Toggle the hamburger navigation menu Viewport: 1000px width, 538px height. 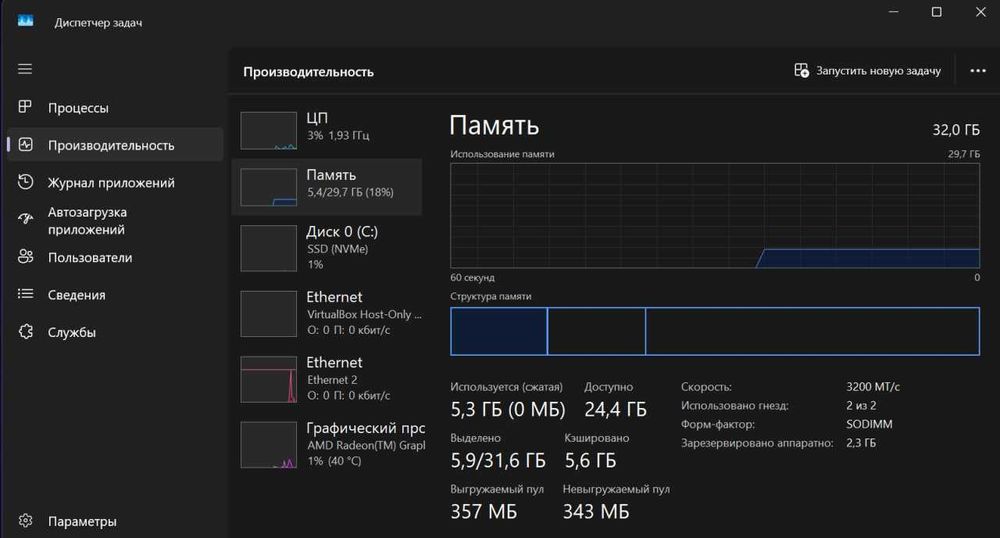coord(25,69)
